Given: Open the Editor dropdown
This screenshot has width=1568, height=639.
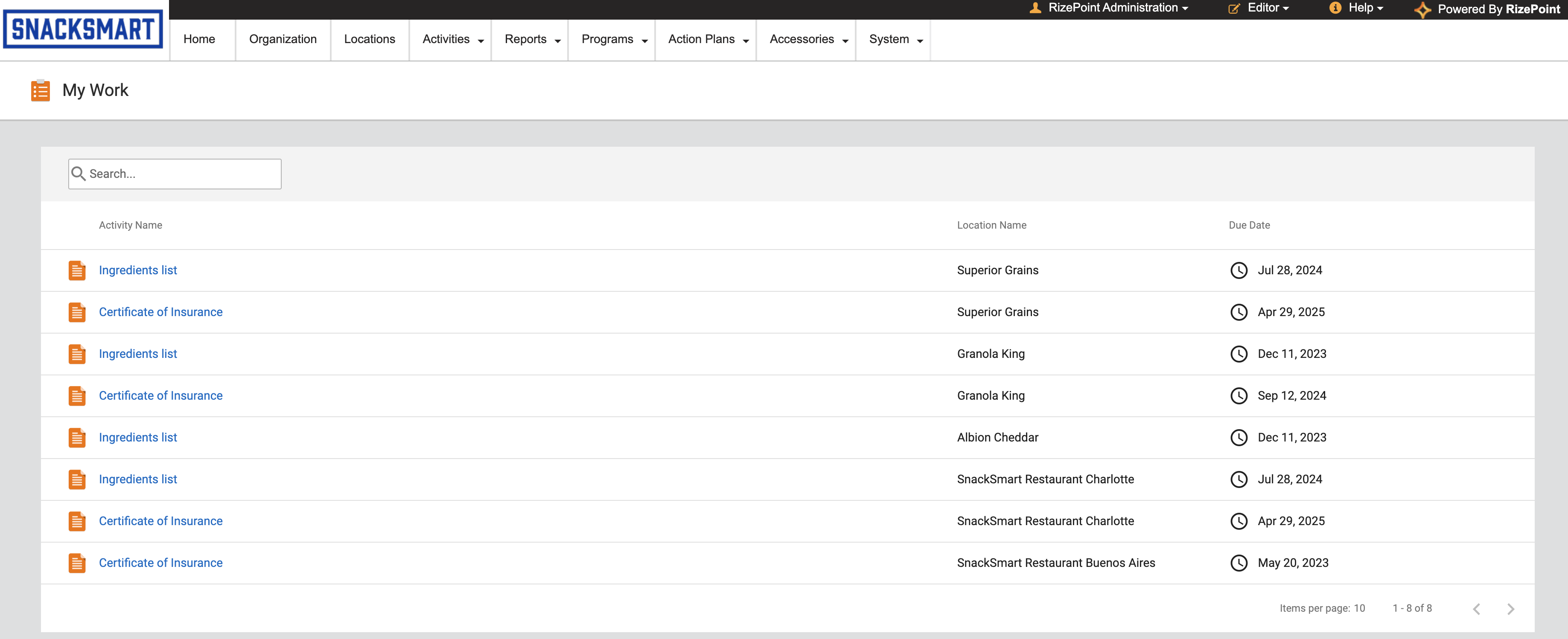Looking at the screenshot, I should (x=1258, y=8).
